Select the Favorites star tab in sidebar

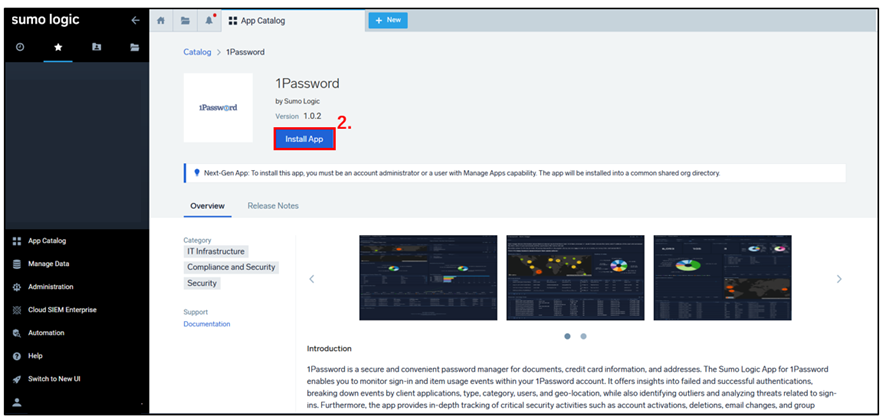click(x=58, y=47)
